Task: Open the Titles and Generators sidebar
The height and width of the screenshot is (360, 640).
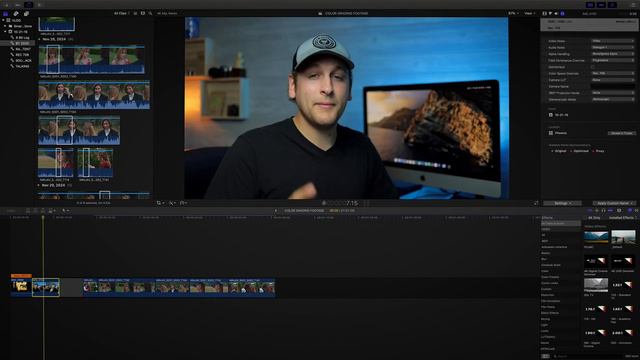Action: click(x=26, y=13)
